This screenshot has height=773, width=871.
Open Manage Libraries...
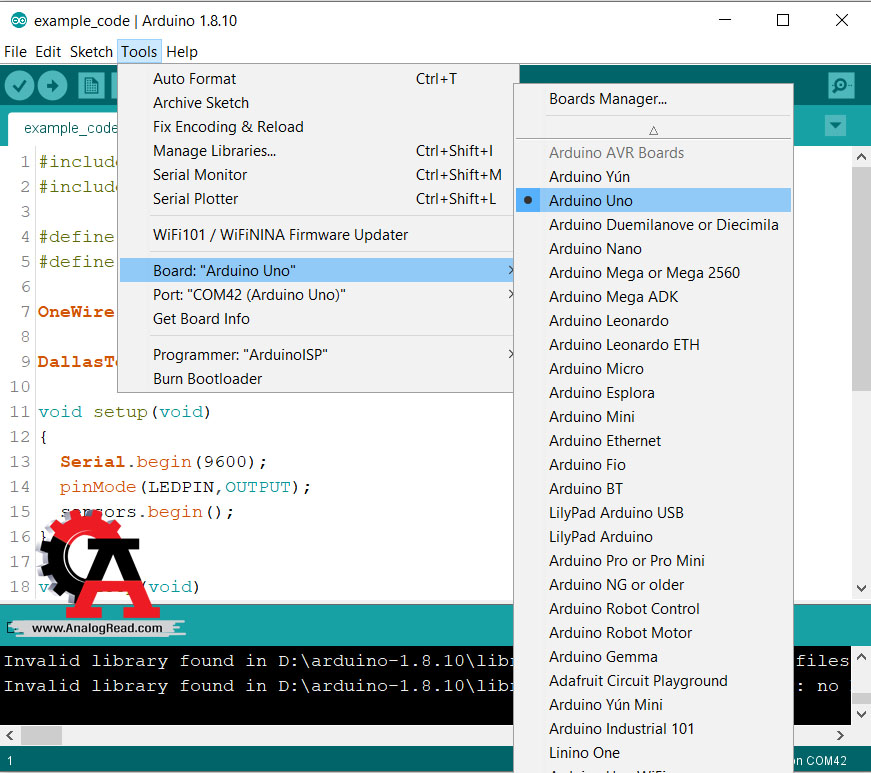coord(316,150)
